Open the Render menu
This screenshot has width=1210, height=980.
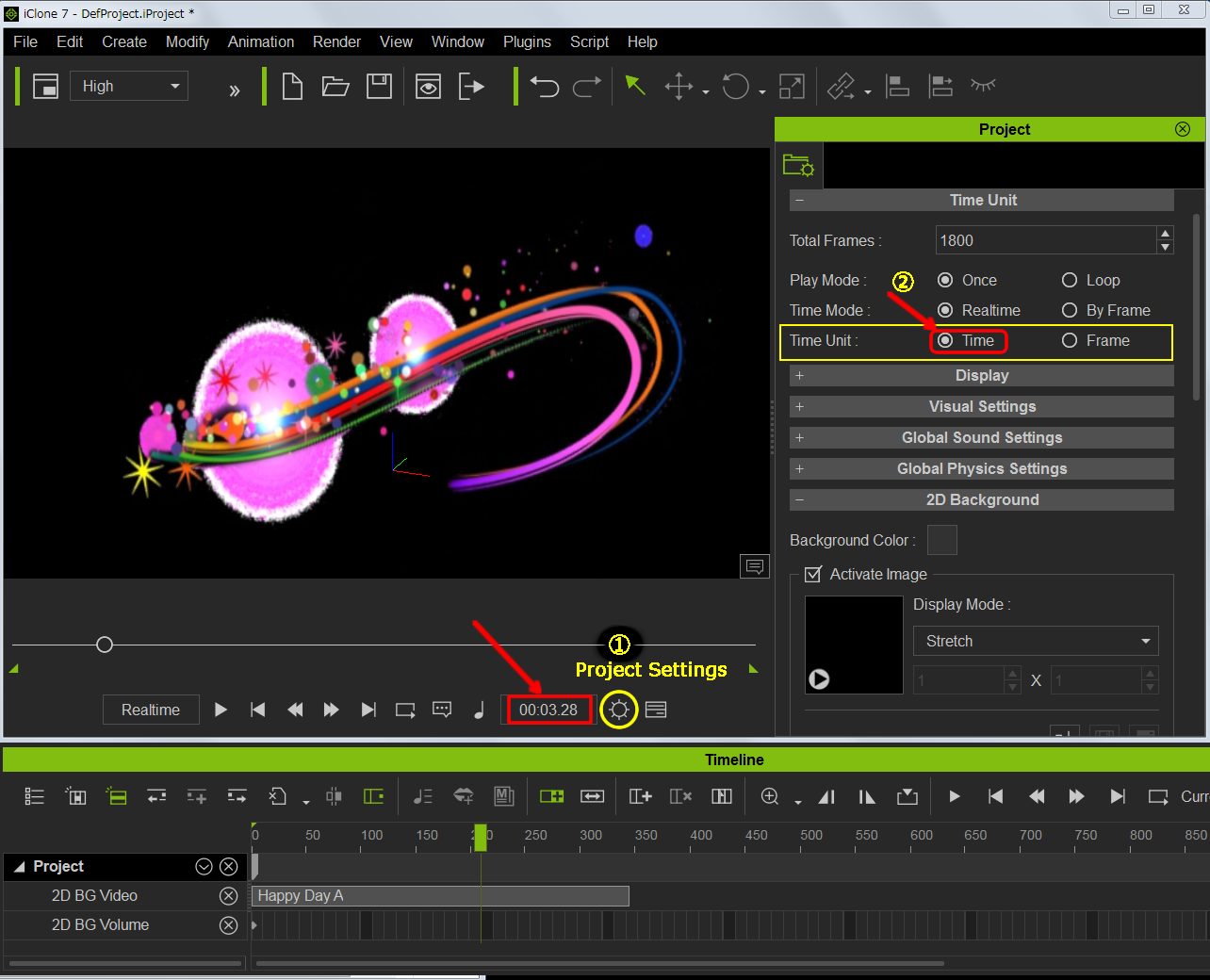336,41
